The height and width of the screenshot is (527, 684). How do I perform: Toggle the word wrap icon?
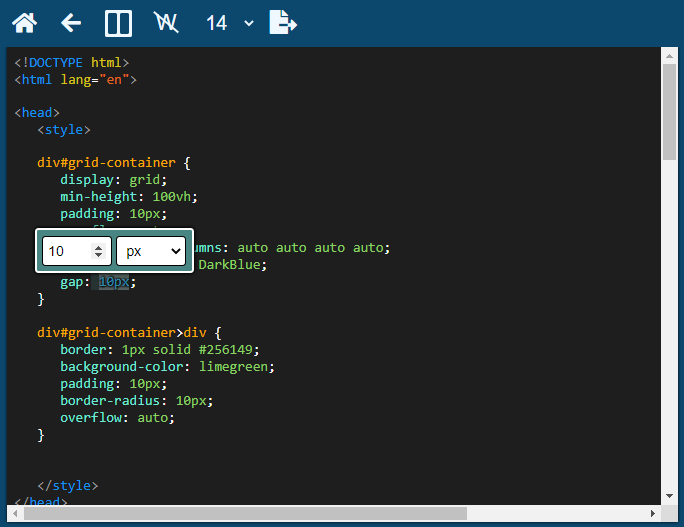tap(166, 23)
